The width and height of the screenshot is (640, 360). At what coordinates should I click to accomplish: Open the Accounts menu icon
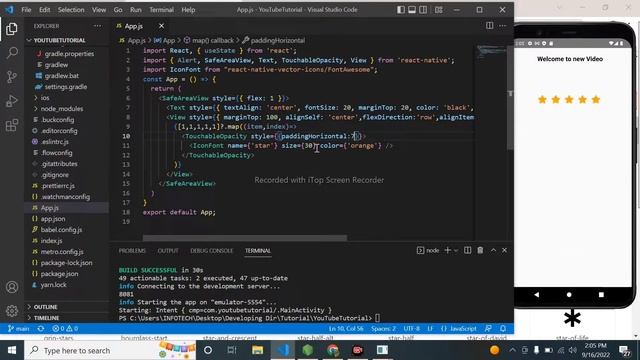[x=12, y=287]
